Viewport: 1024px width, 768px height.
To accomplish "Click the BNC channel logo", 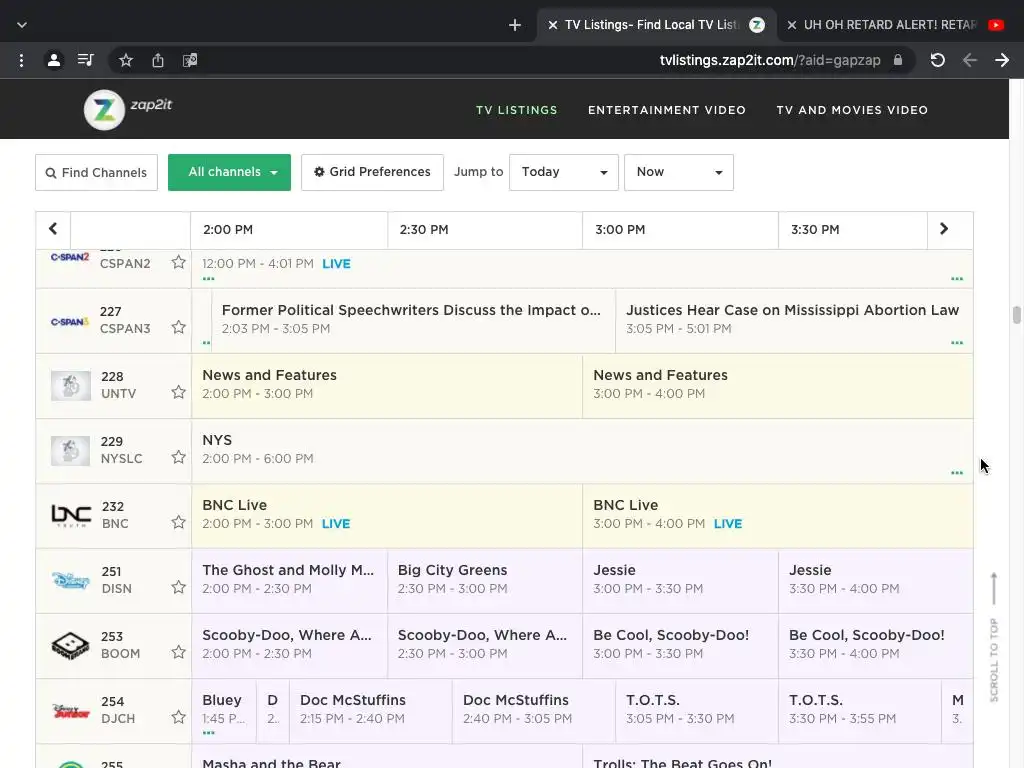I will coord(71,515).
